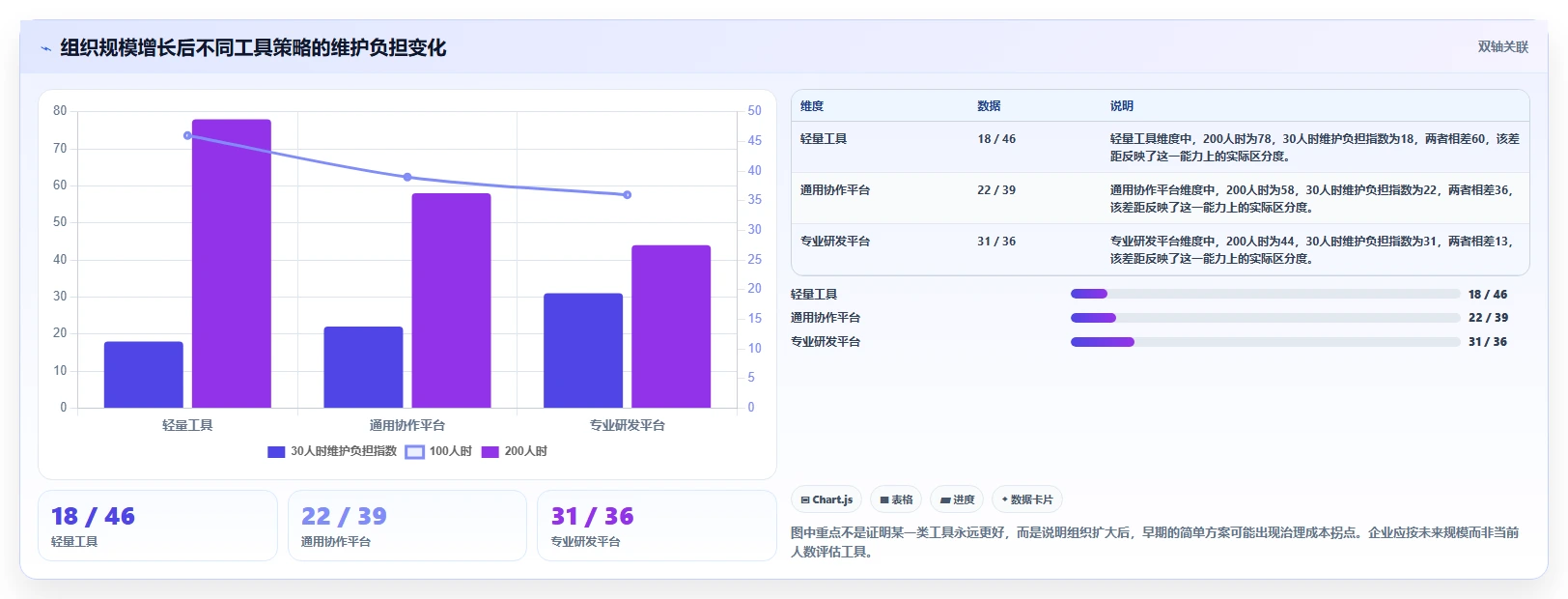Click the line point above 轻量工具
This screenshot has width=1568, height=599.
pos(187,135)
